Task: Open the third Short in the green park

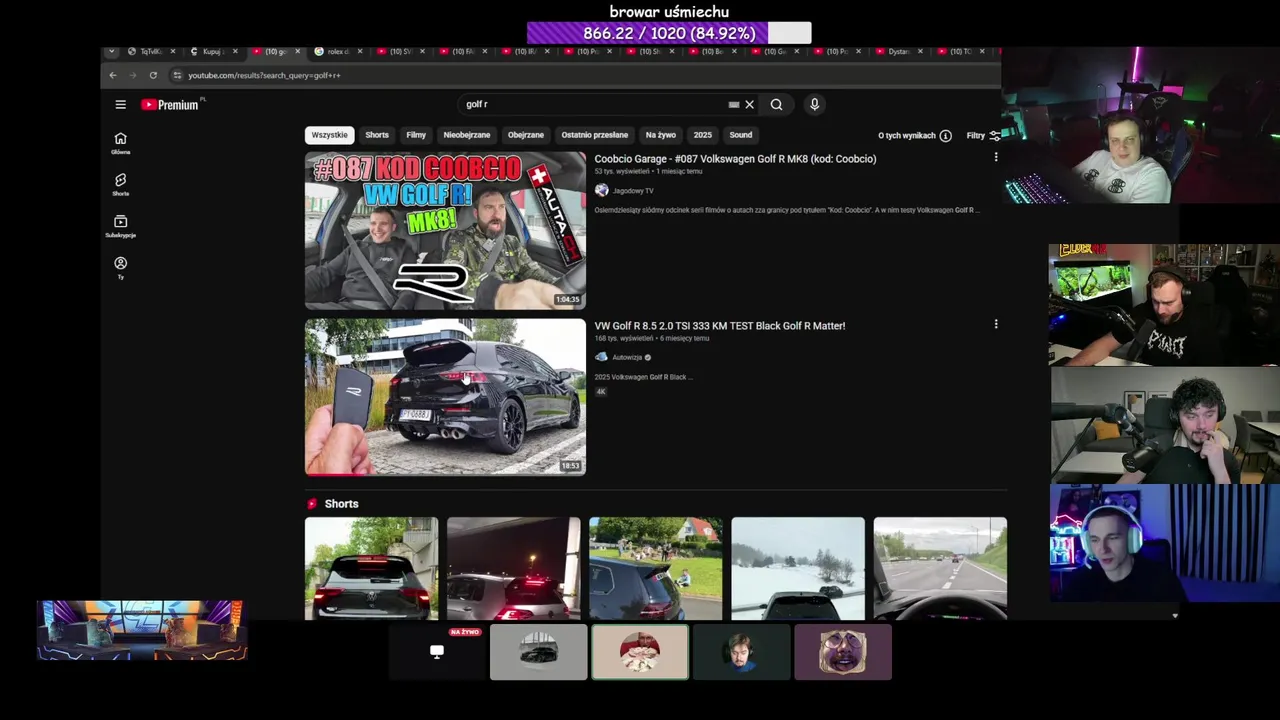Action: click(x=655, y=568)
